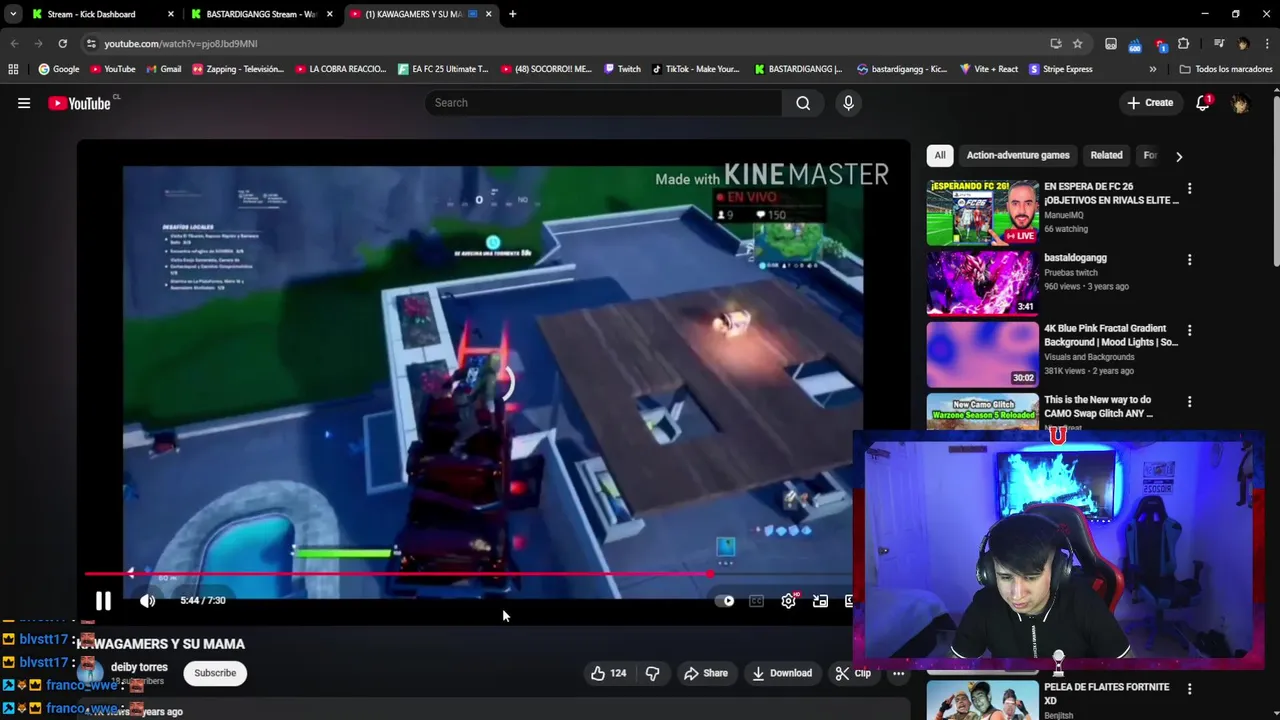Open more actions three-dot menu under video
The image size is (1280, 720).
click(898, 673)
